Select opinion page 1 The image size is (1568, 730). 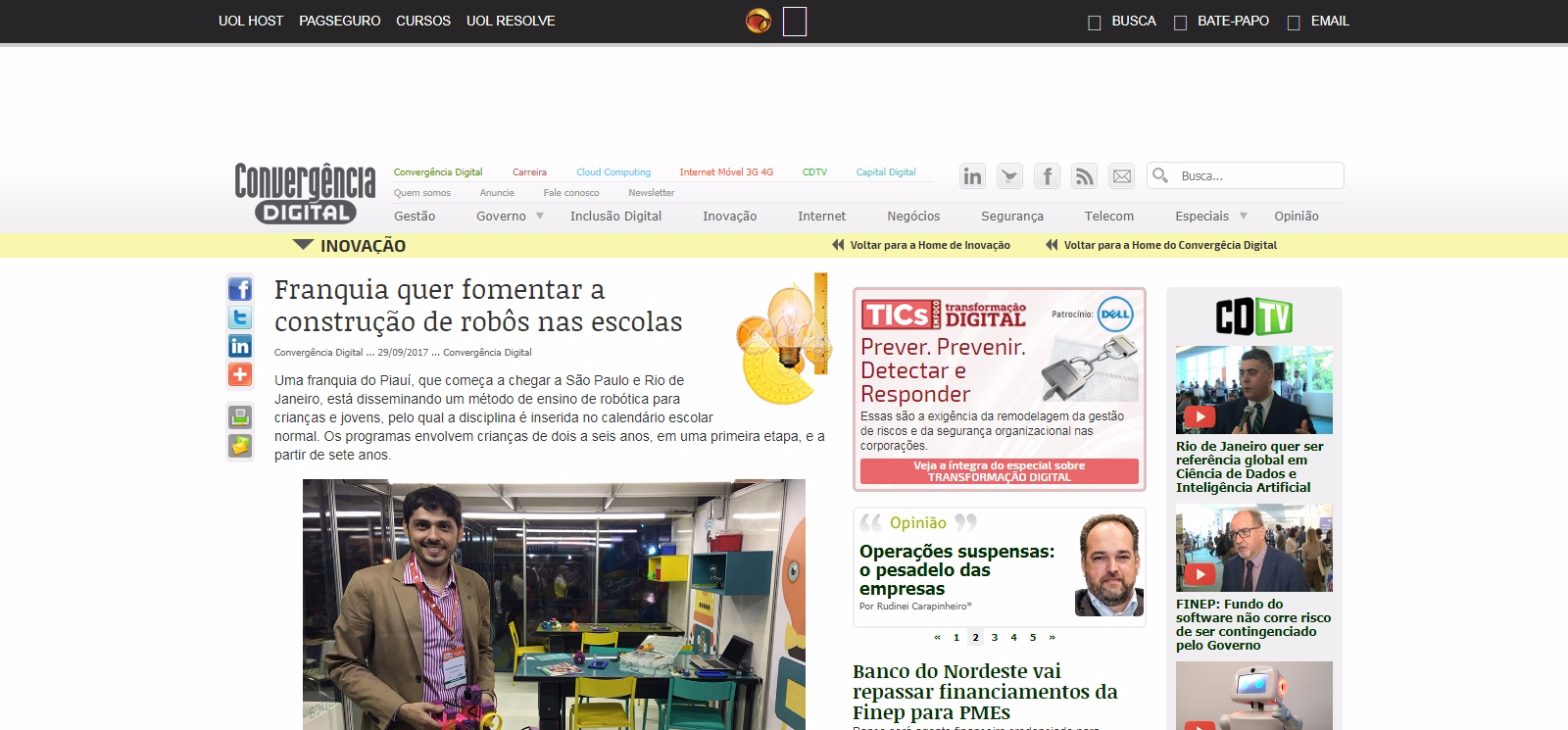click(x=956, y=637)
